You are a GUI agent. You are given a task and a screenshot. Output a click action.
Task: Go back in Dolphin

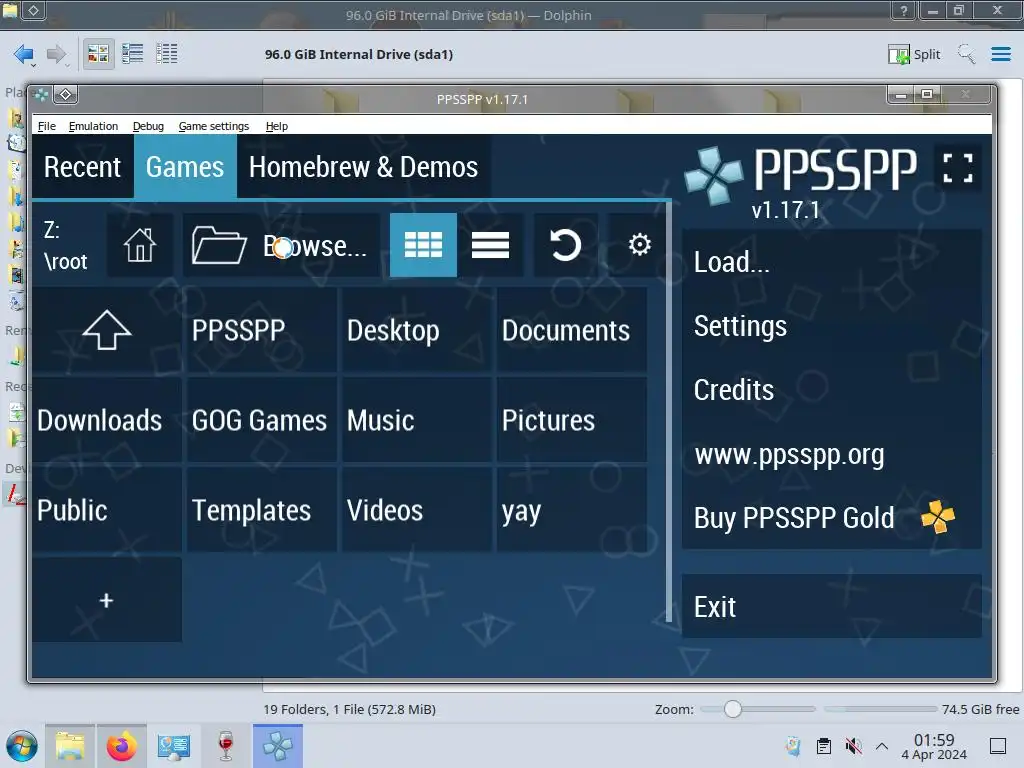coord(24,54)
